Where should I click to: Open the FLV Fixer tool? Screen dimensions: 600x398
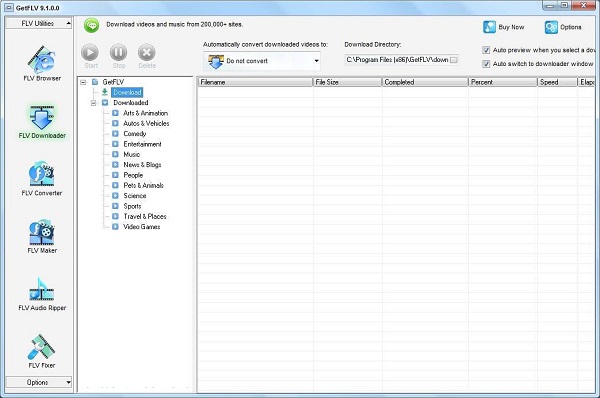click(42, 351)
